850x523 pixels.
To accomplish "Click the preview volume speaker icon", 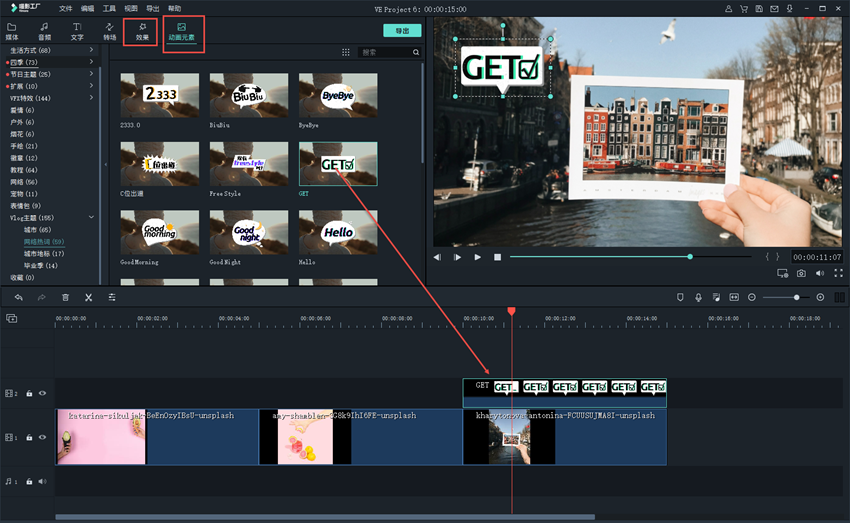I will (x=820, y=273).
